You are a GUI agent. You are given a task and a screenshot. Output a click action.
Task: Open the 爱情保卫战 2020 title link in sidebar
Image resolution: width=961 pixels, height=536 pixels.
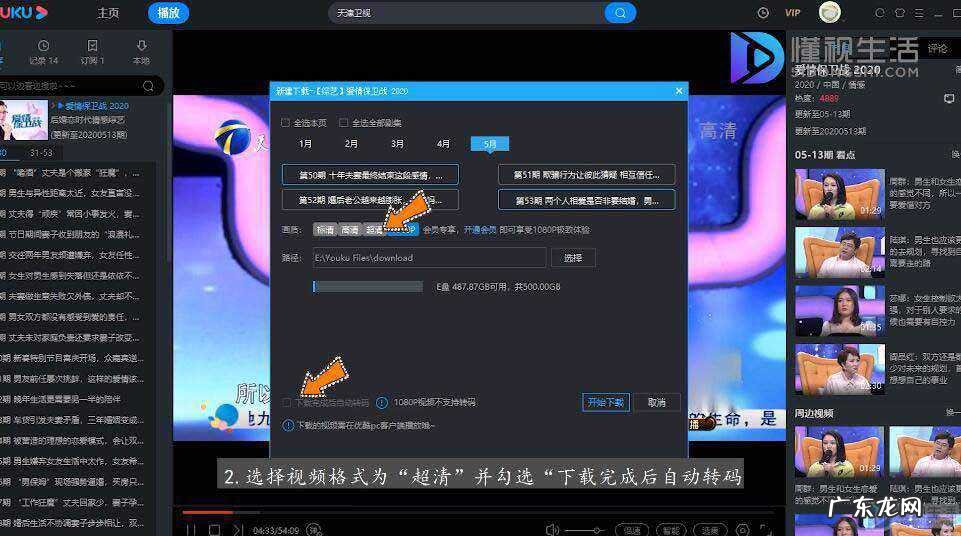[x=97, y=105]
